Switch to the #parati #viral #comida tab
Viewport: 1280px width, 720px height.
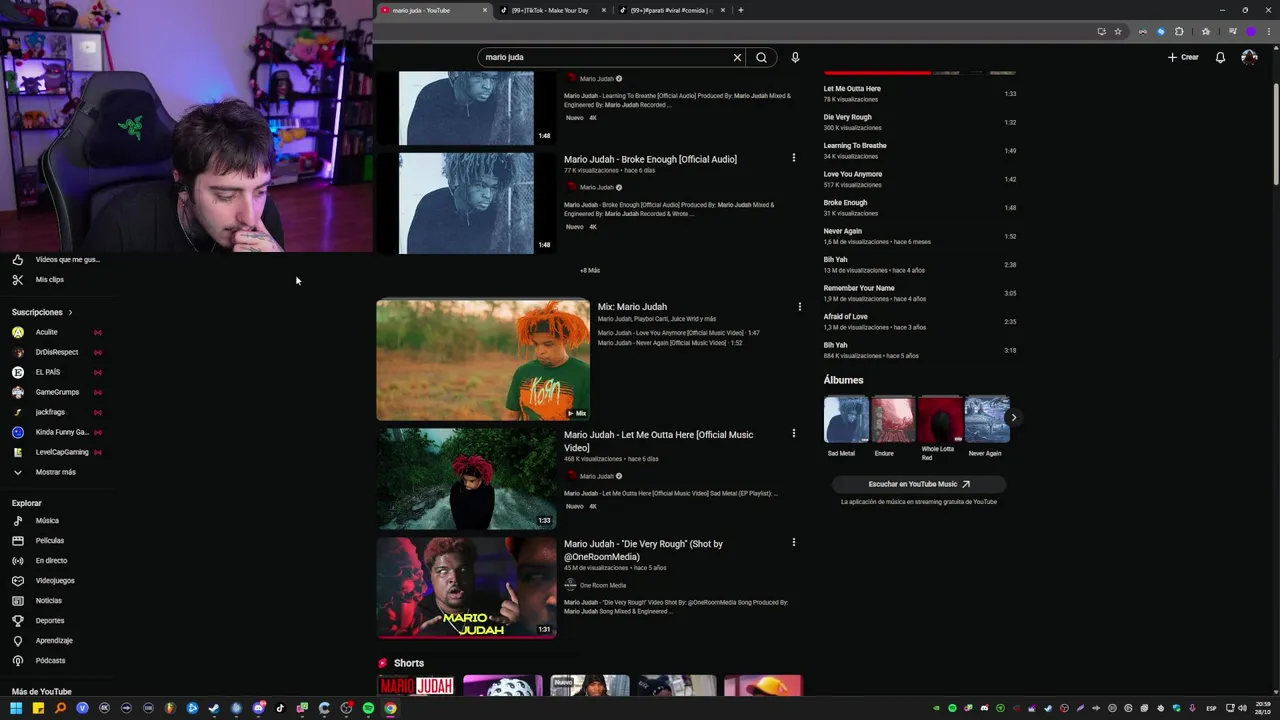(672, 10)
